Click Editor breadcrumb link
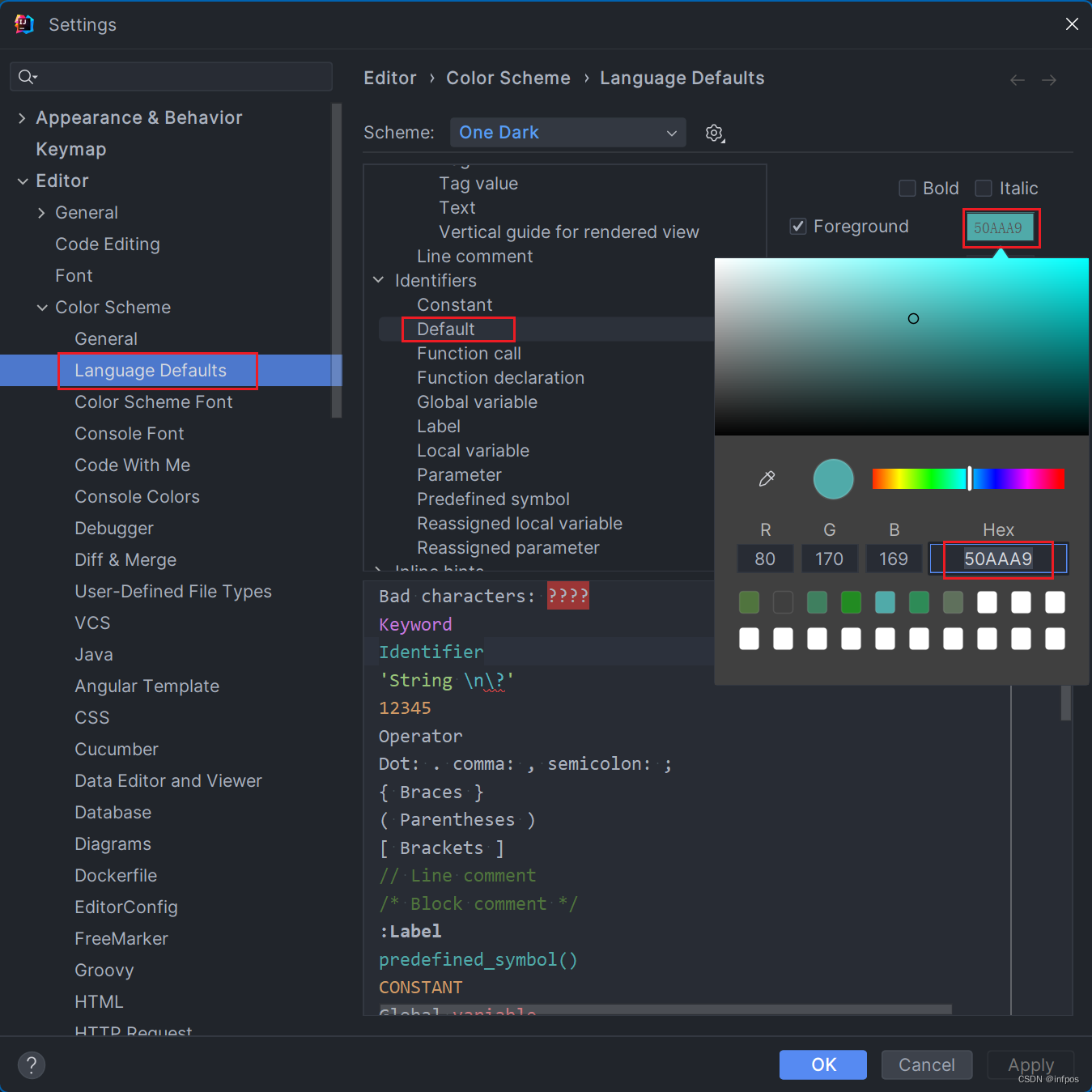This screenshot has height=1092, width=1092. [390, 79]
